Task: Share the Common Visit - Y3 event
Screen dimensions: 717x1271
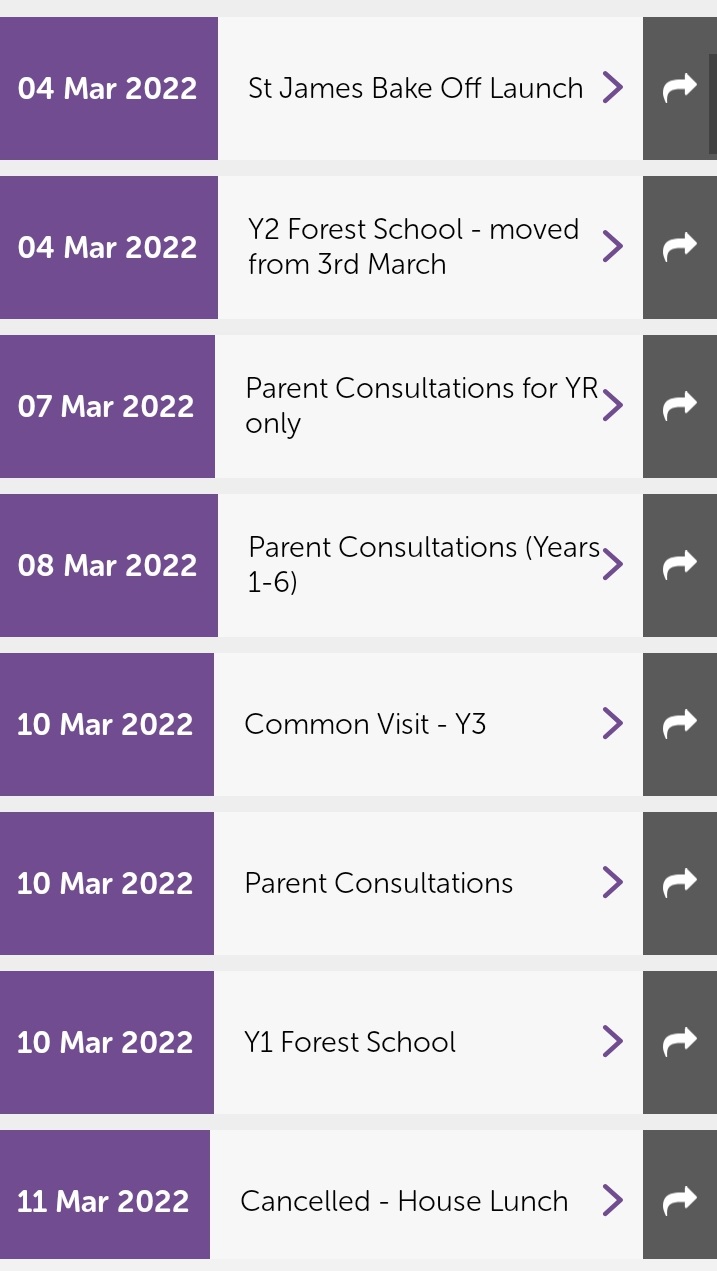Action: [680, 724]
